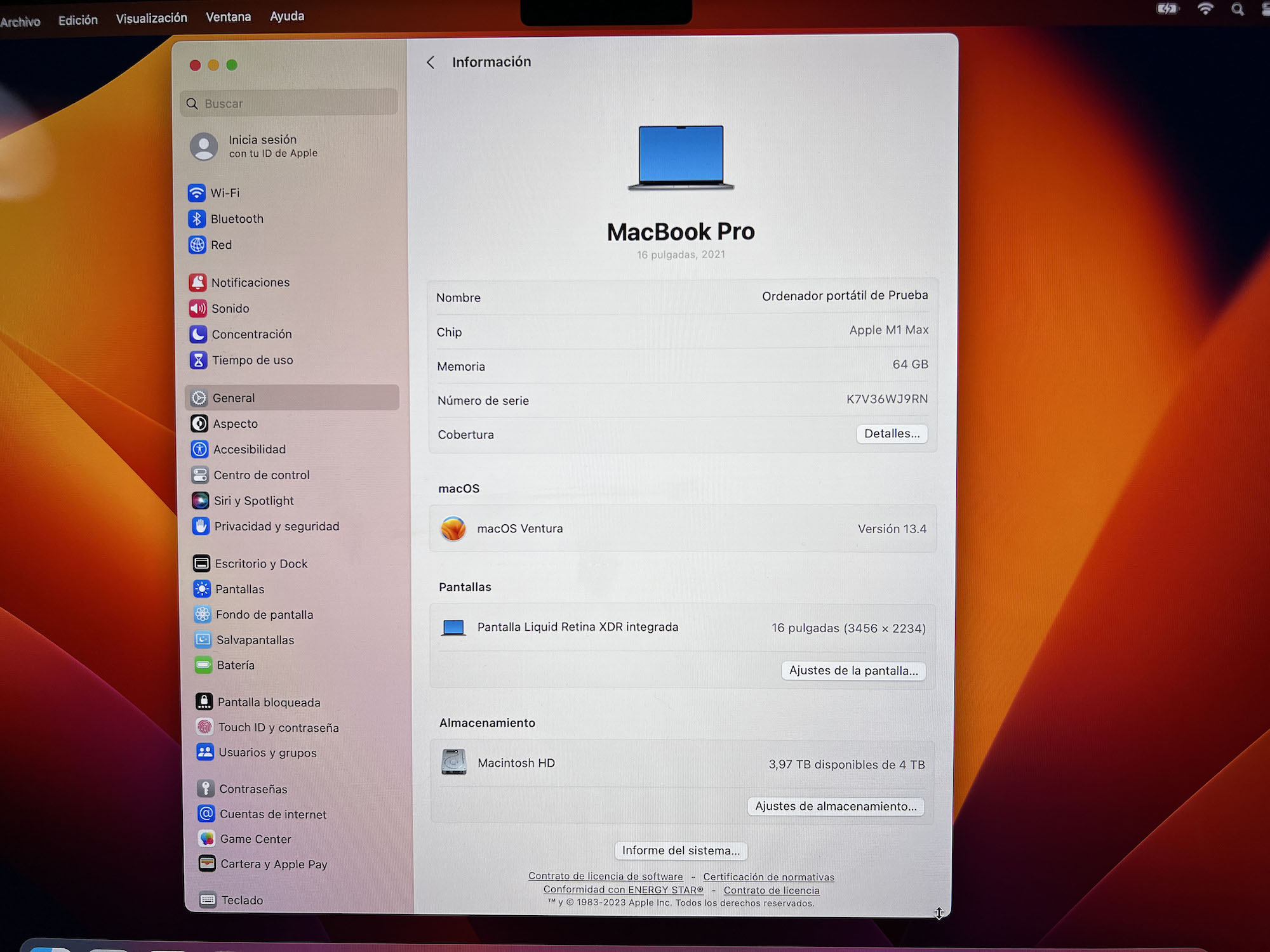
Task: Open Fondo de pantalla flower icon
Action: coord(203,614)
